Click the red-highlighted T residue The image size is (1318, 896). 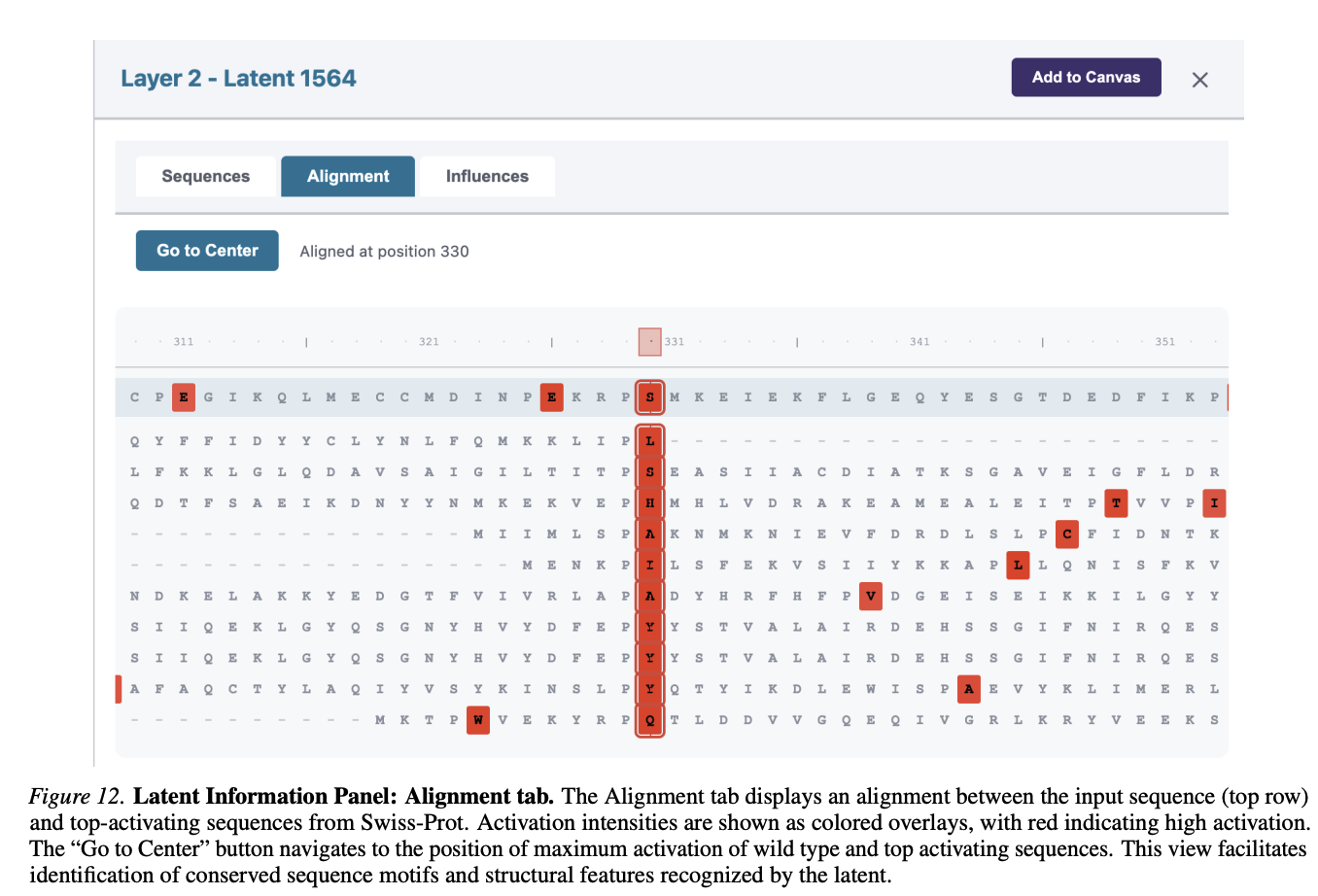point(1116,502)
